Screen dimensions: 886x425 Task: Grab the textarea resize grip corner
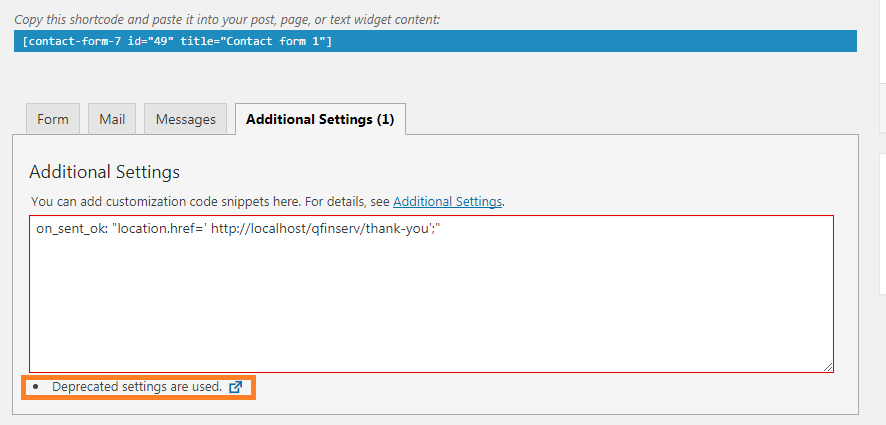coord(827,367)
